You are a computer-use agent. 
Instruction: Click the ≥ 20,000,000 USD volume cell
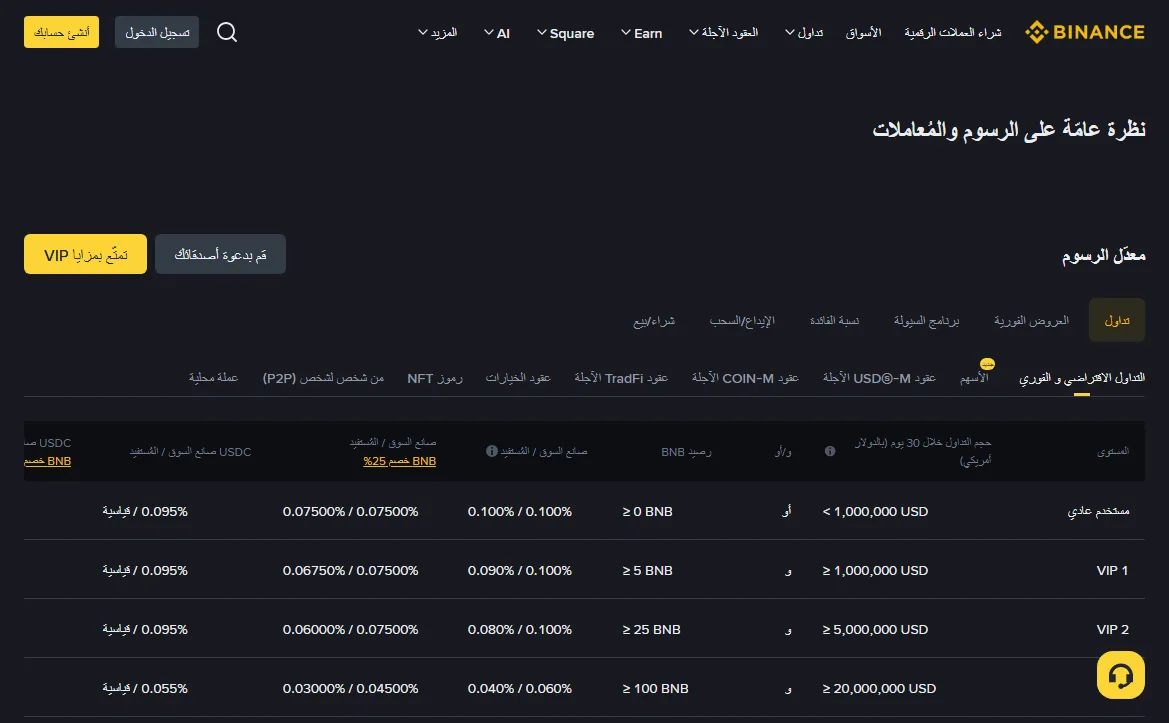(879, 688)
